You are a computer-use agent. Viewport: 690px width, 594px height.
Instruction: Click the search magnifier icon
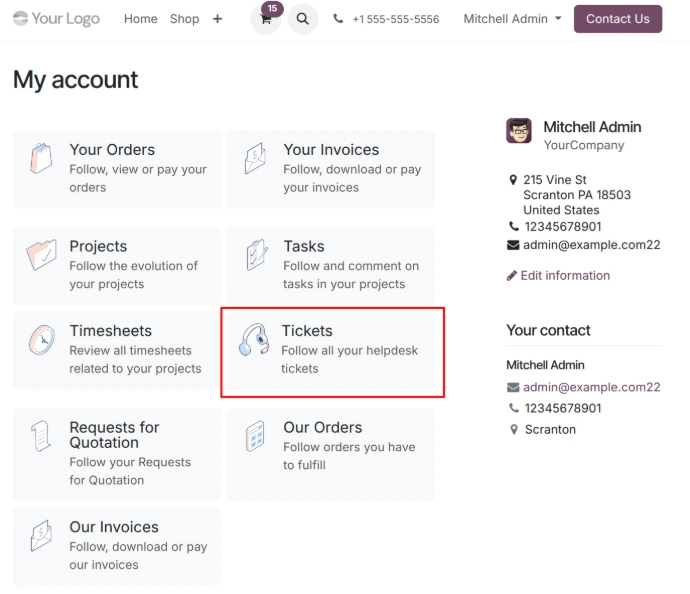303,19
